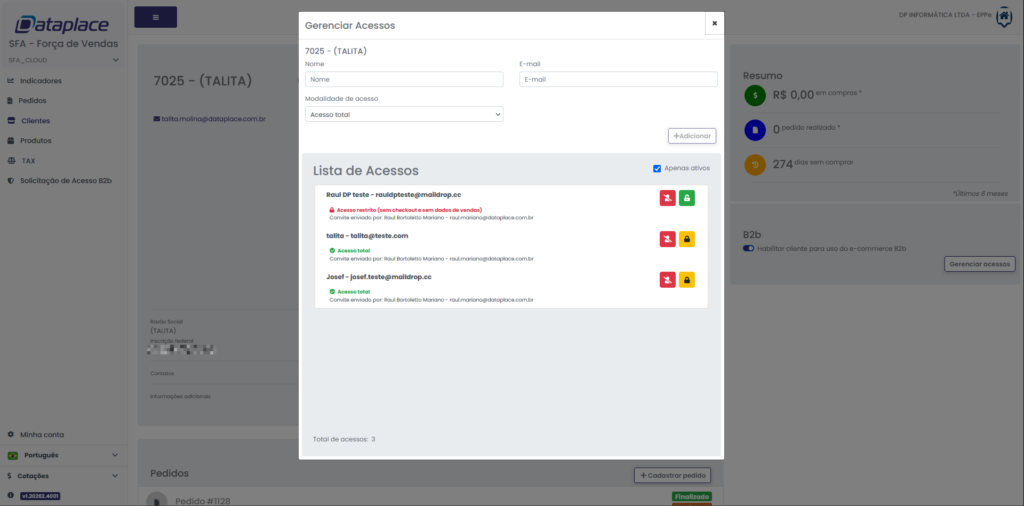The width and height of the screenshot is (1024, 506).
Task: Open Pedidos in the sidebar menu
Action: pyautogui.click(x=32, y=100)
